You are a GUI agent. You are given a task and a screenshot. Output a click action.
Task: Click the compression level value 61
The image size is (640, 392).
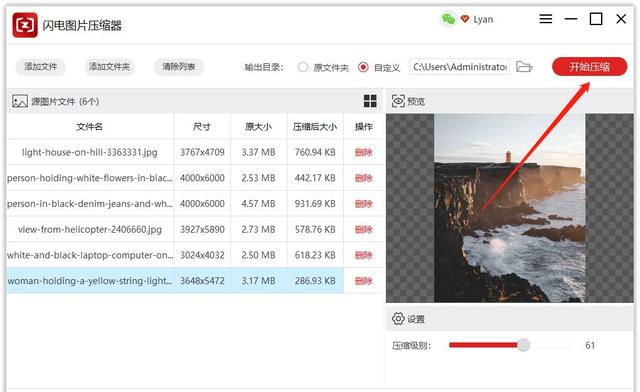coord(590,345)
